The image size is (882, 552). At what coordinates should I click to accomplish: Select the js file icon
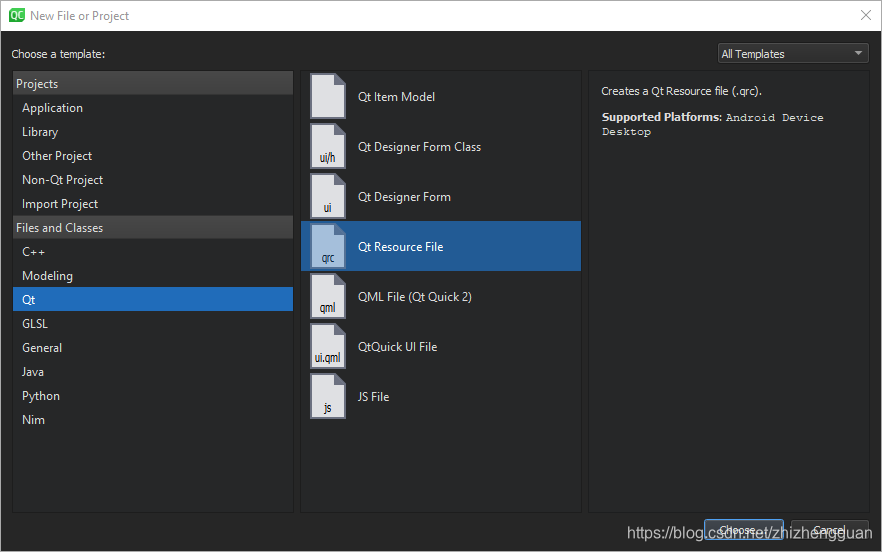(x=328, y=397)
